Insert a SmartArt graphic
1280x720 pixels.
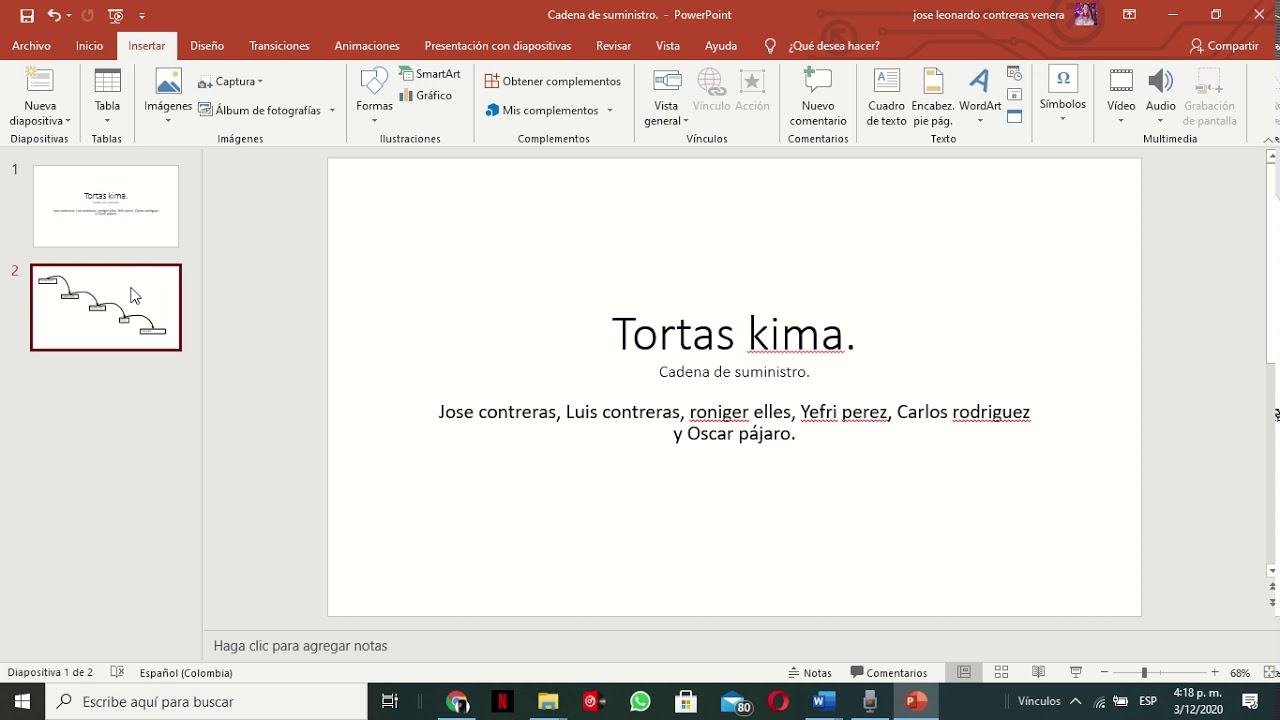click(x=430, y=74)
